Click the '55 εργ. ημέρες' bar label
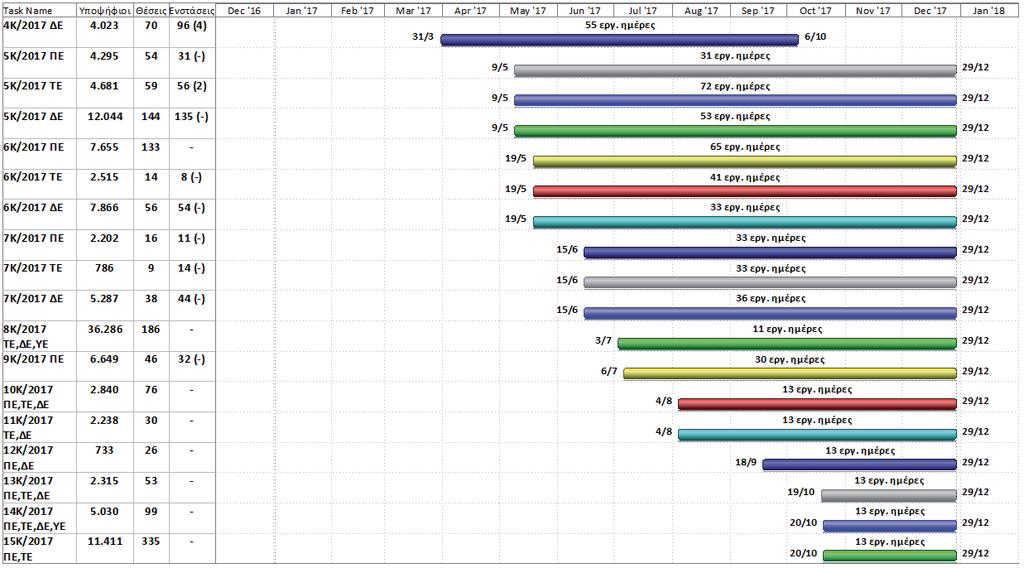The image size is (1024, 568). click(620, 25)
